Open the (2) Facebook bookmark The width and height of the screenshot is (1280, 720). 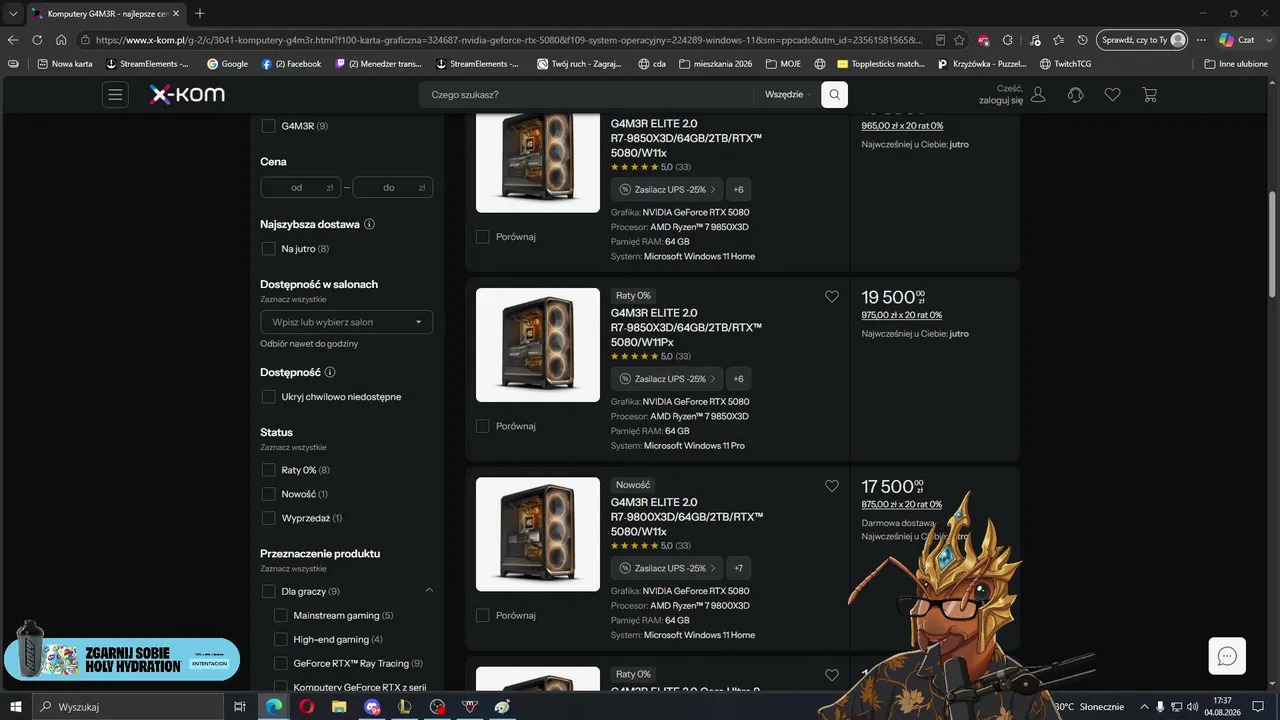pos(291,64)
